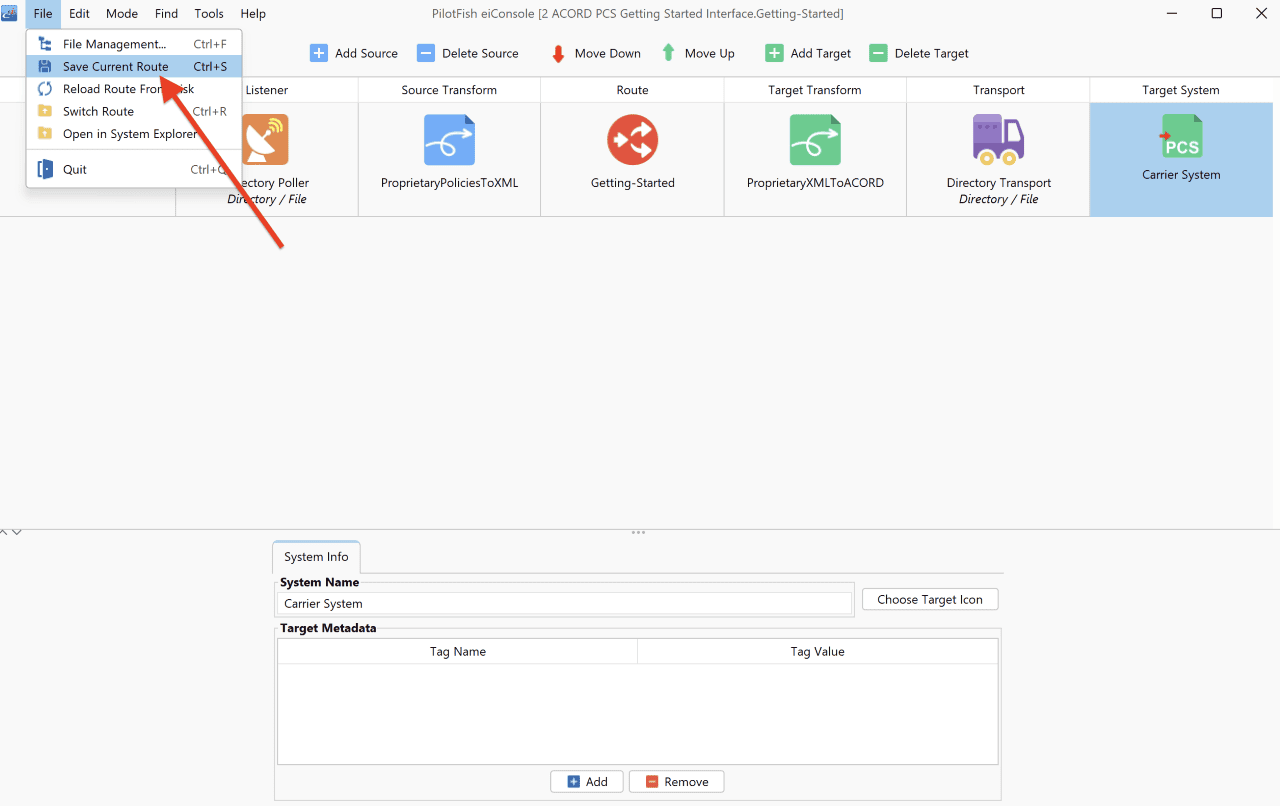Expand lower panel with the up arrow
Viewport: 1280px width, 806px height.
point(4,532)
